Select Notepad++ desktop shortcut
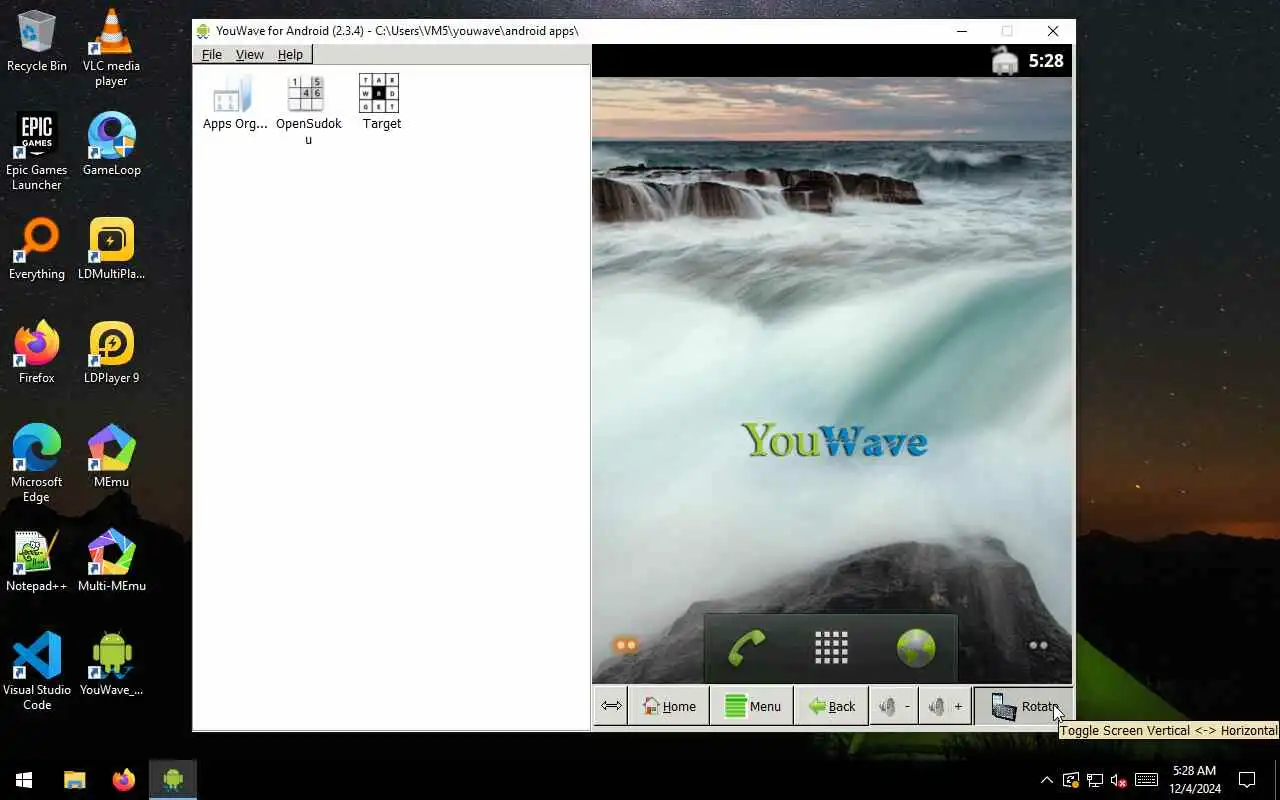The height and width of the screenshot is (800, 1280). pyautogui.click(x=37, y=561)
